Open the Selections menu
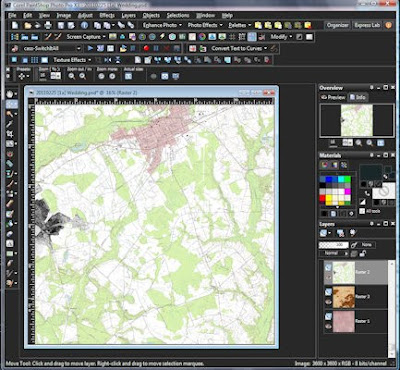Viewport: 400px width, 370px height. [x=178, y=15]
